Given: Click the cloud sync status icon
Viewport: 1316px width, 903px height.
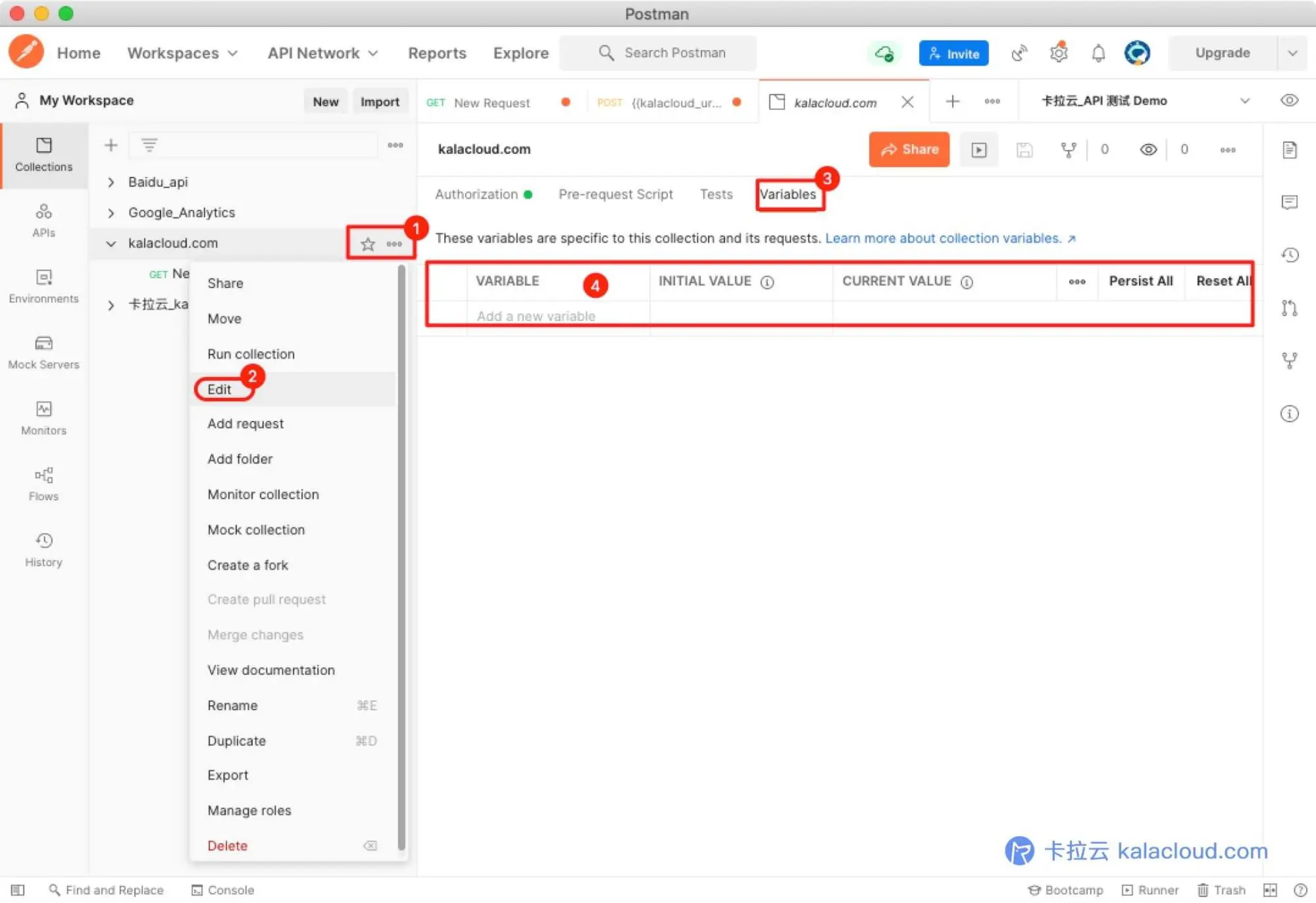Looking at the screenshot, I should click(884, 53).
